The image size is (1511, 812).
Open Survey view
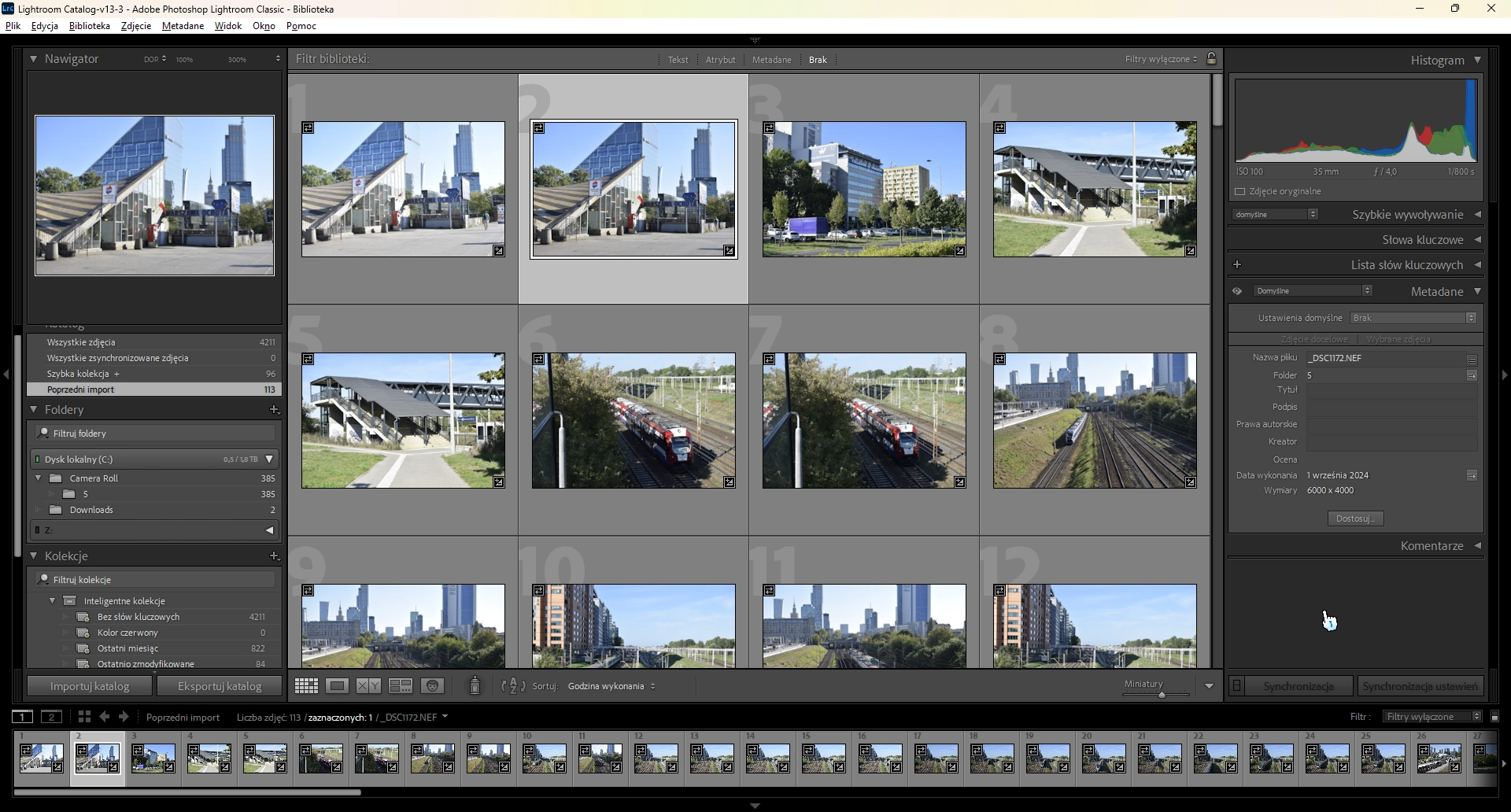(x=400, y=686)
